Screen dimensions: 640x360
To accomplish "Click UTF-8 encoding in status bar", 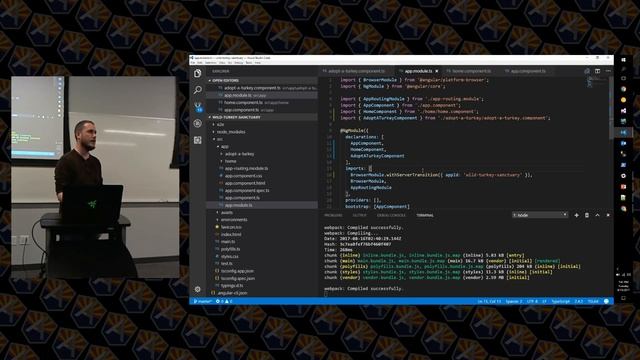I will [x=532, y=301].
